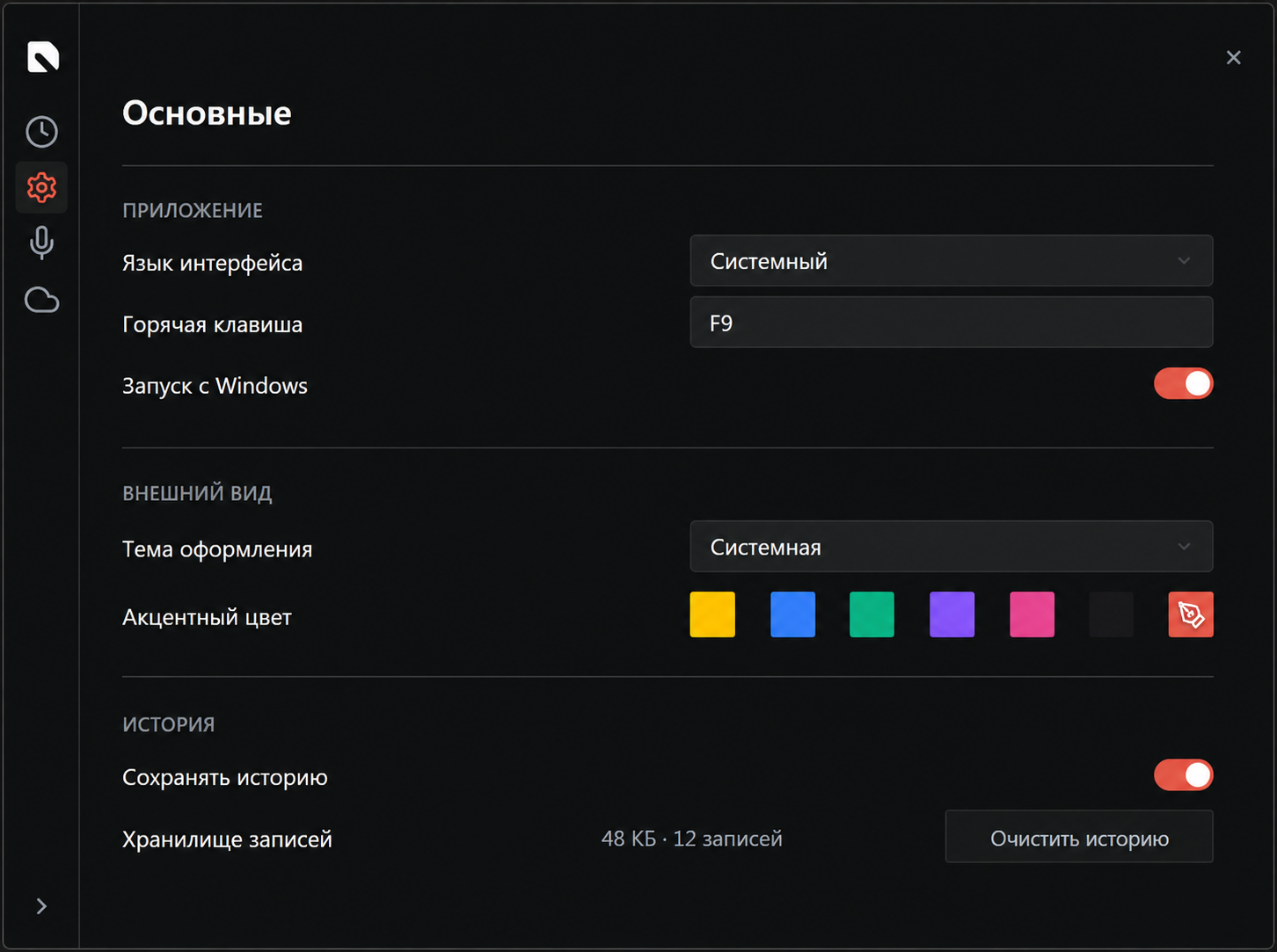Pick the yellow accent color
1277x952 pixels.
tap(712, 614)
